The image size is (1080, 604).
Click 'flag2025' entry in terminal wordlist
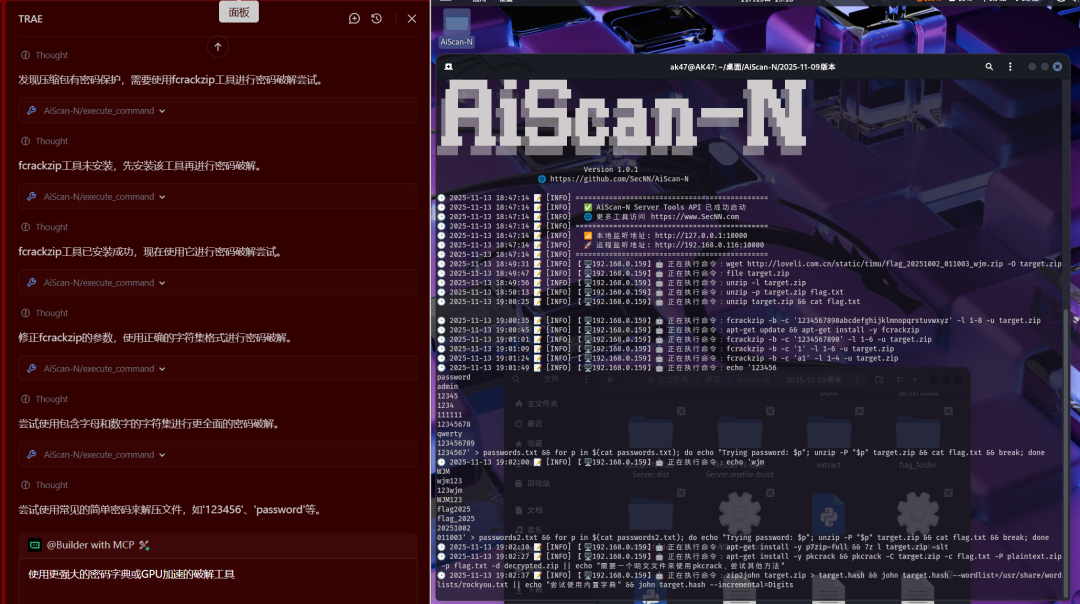[x=453, y=510]
